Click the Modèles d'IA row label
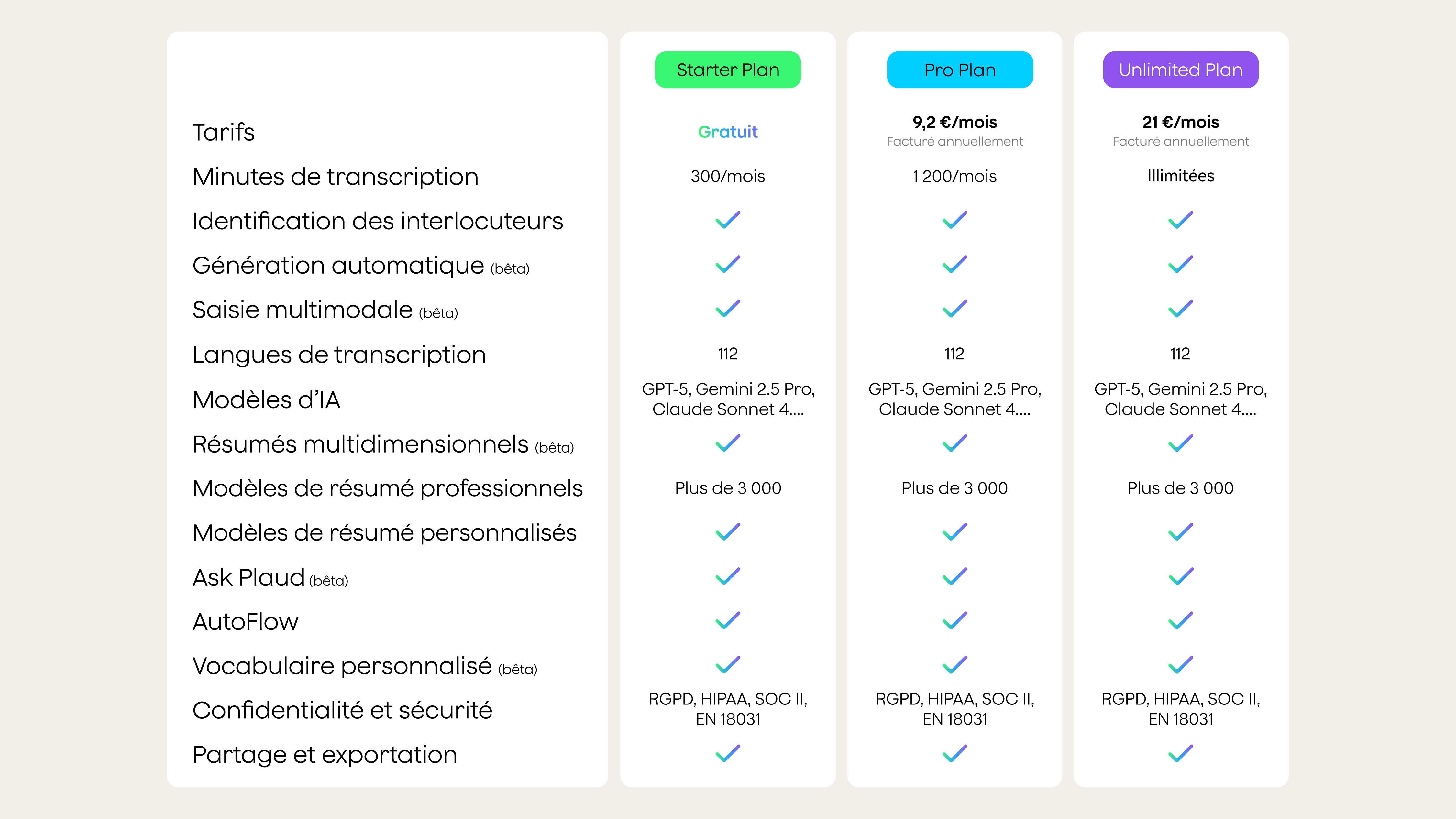 (266, 399)
